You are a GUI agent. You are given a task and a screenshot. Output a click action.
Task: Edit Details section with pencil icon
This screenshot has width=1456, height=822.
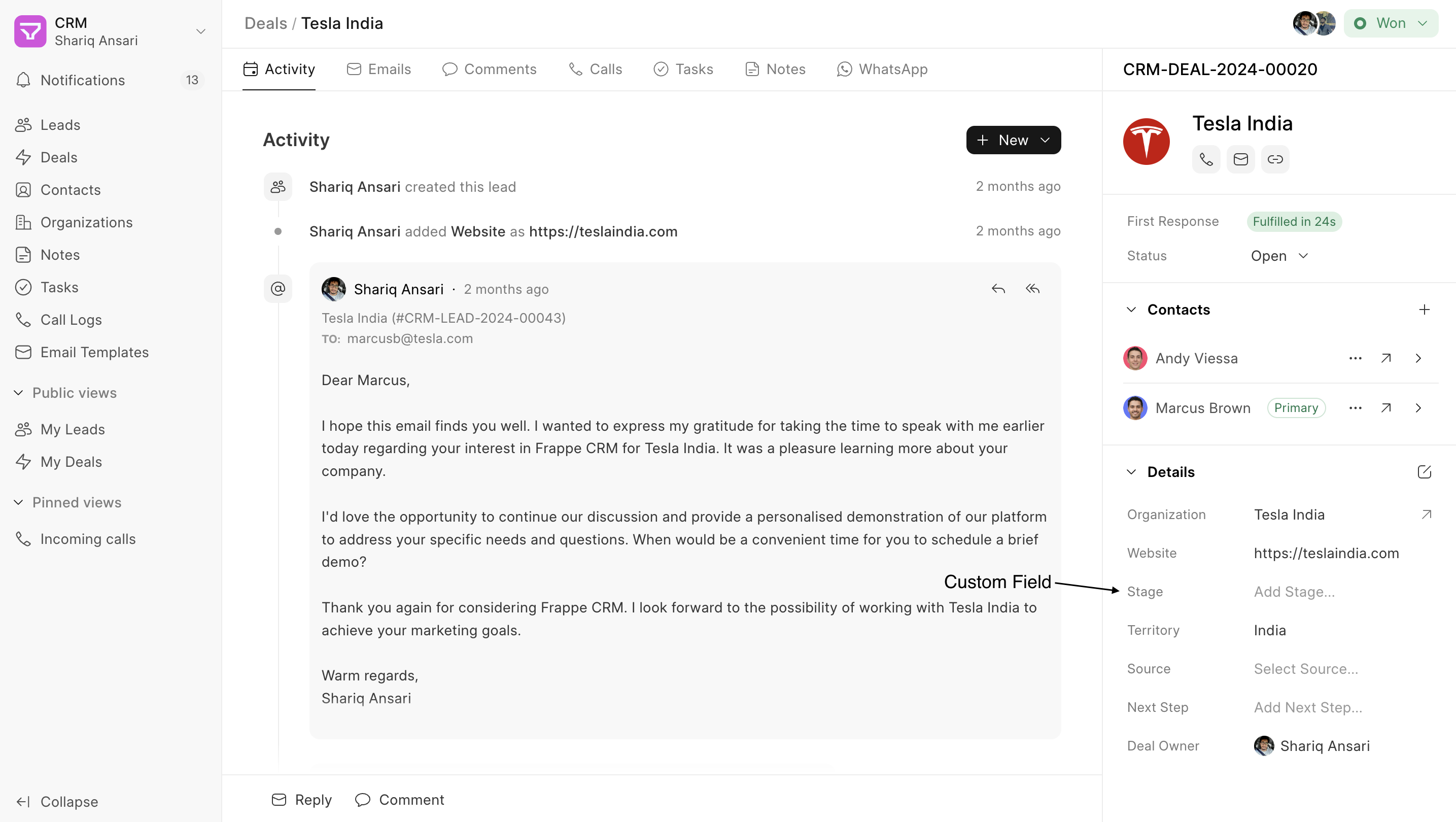tap(1425, 472)
